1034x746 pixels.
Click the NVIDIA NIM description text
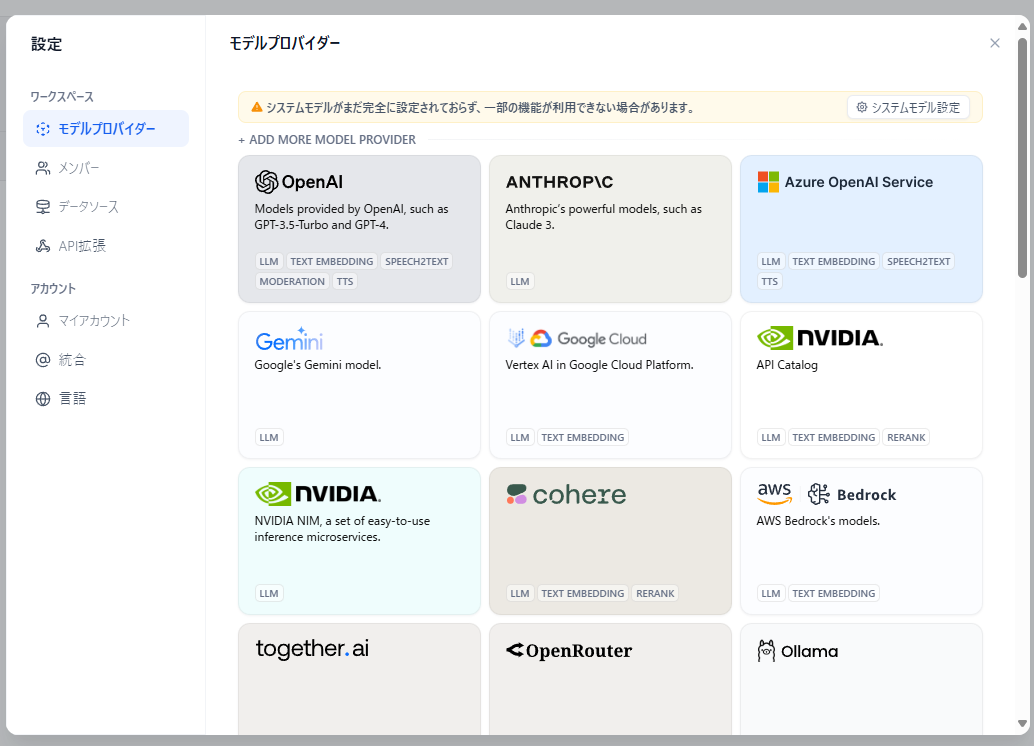(342, 529)
